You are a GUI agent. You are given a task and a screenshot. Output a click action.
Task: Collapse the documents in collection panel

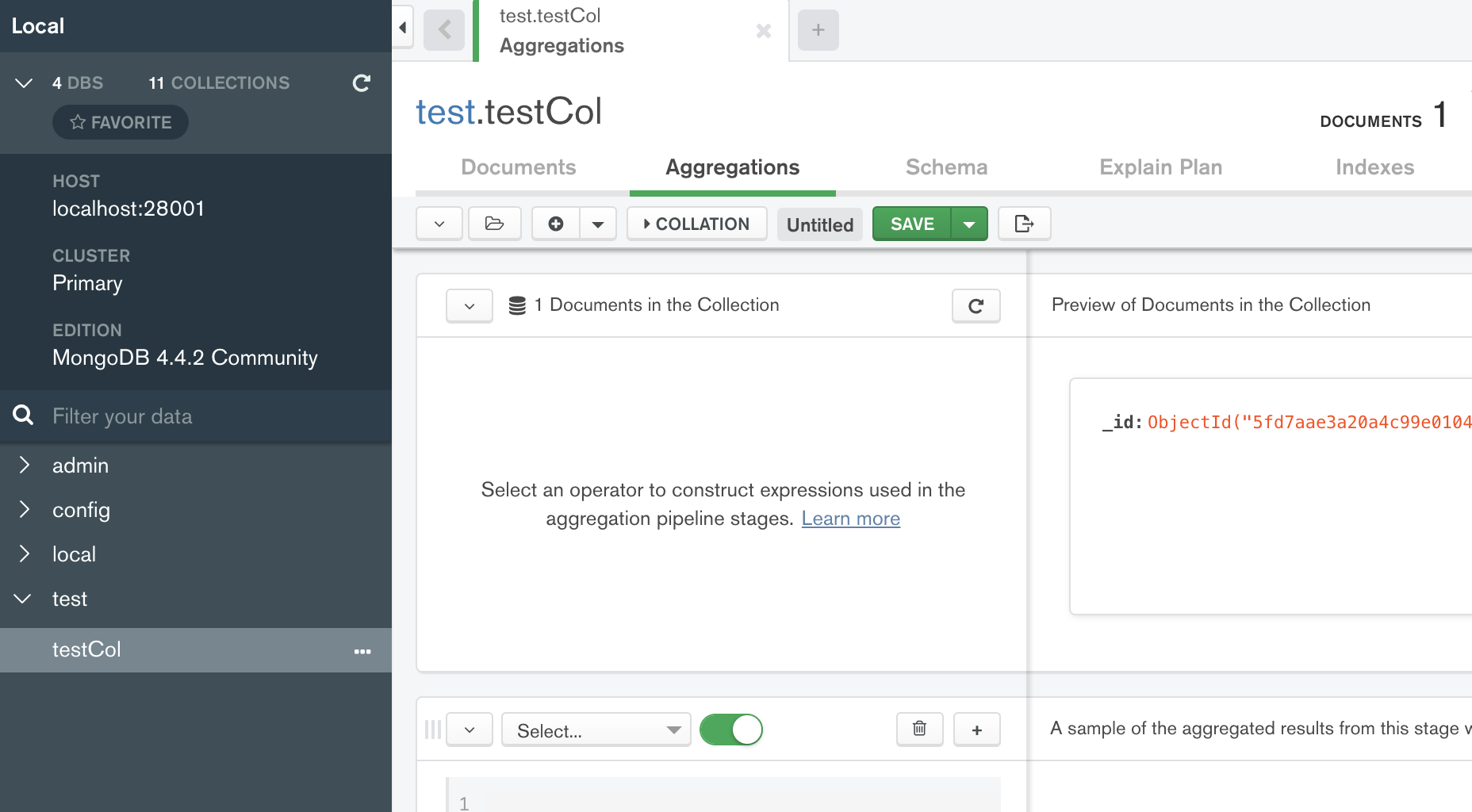click(x=470, y=305)
